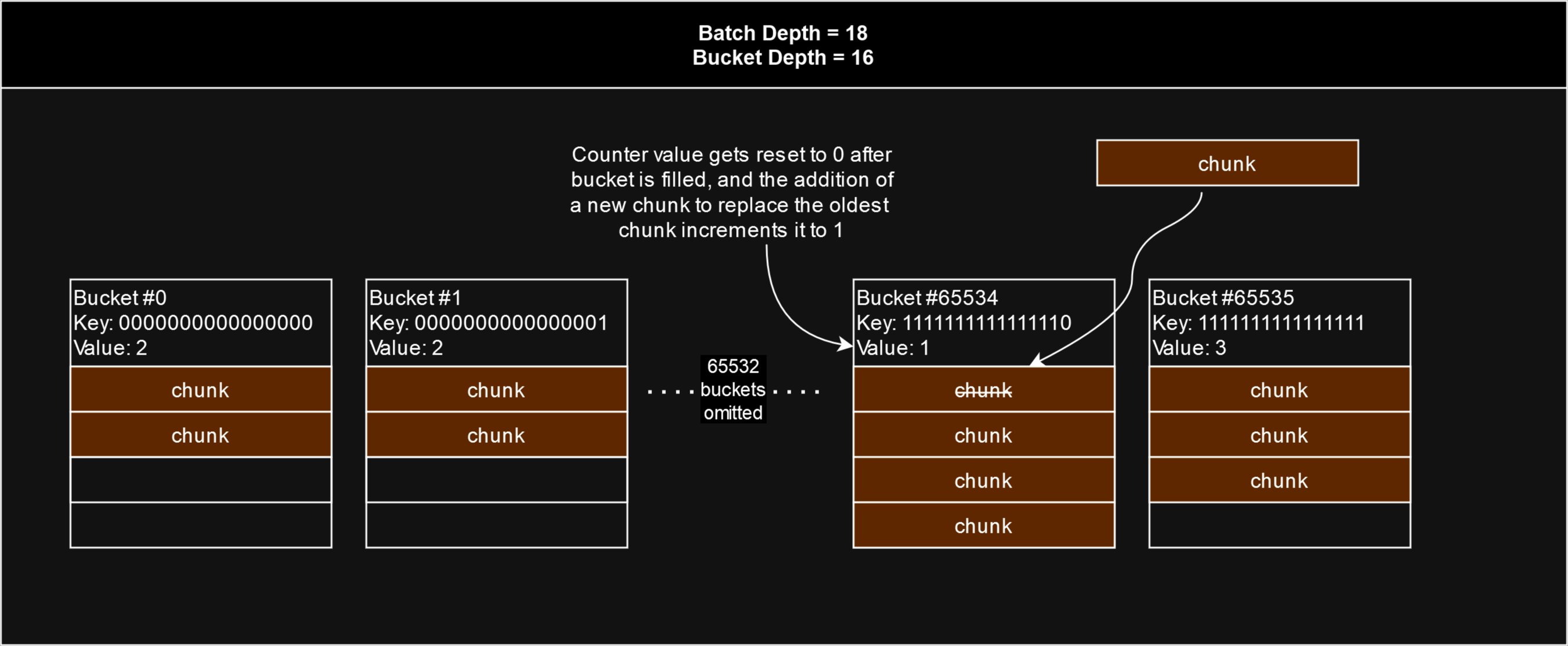Click the empty last slot in Bucket #65535

[x=1279, y=525]
